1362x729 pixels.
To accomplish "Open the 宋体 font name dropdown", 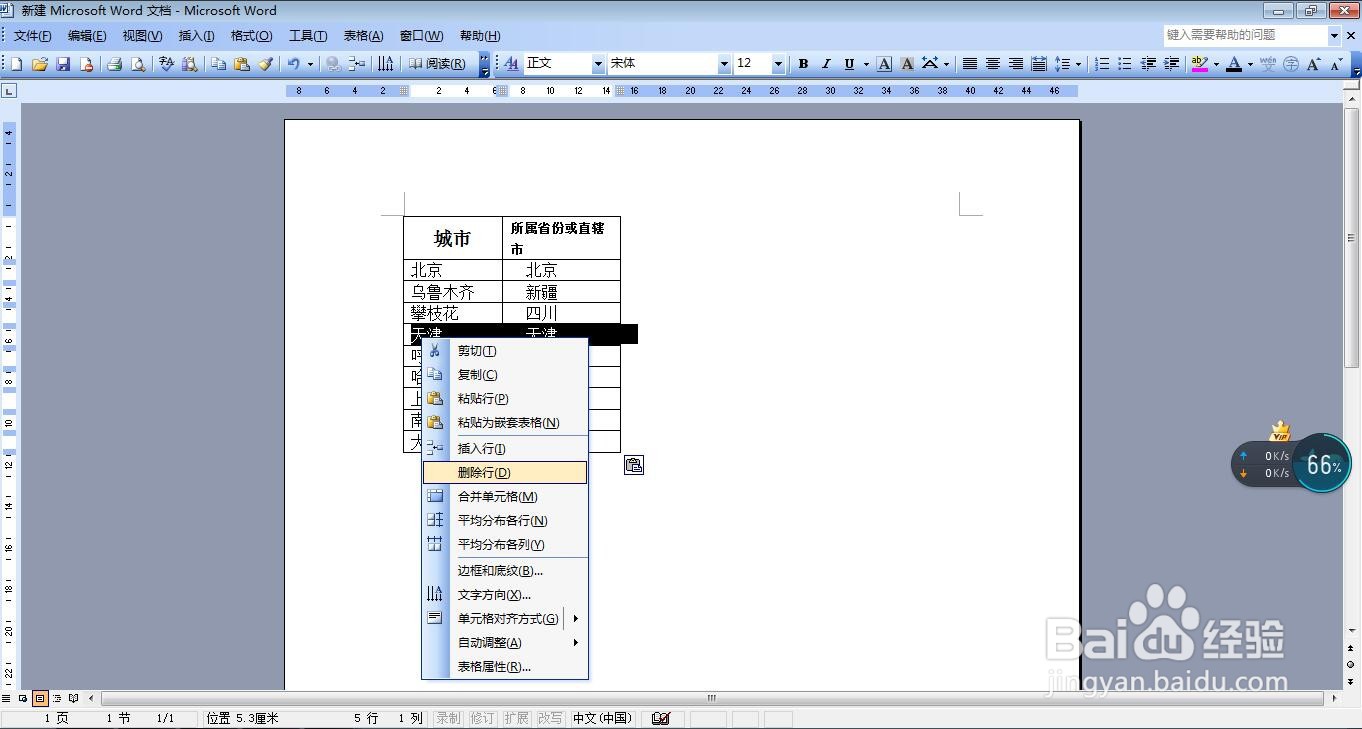I will [725, 63].
